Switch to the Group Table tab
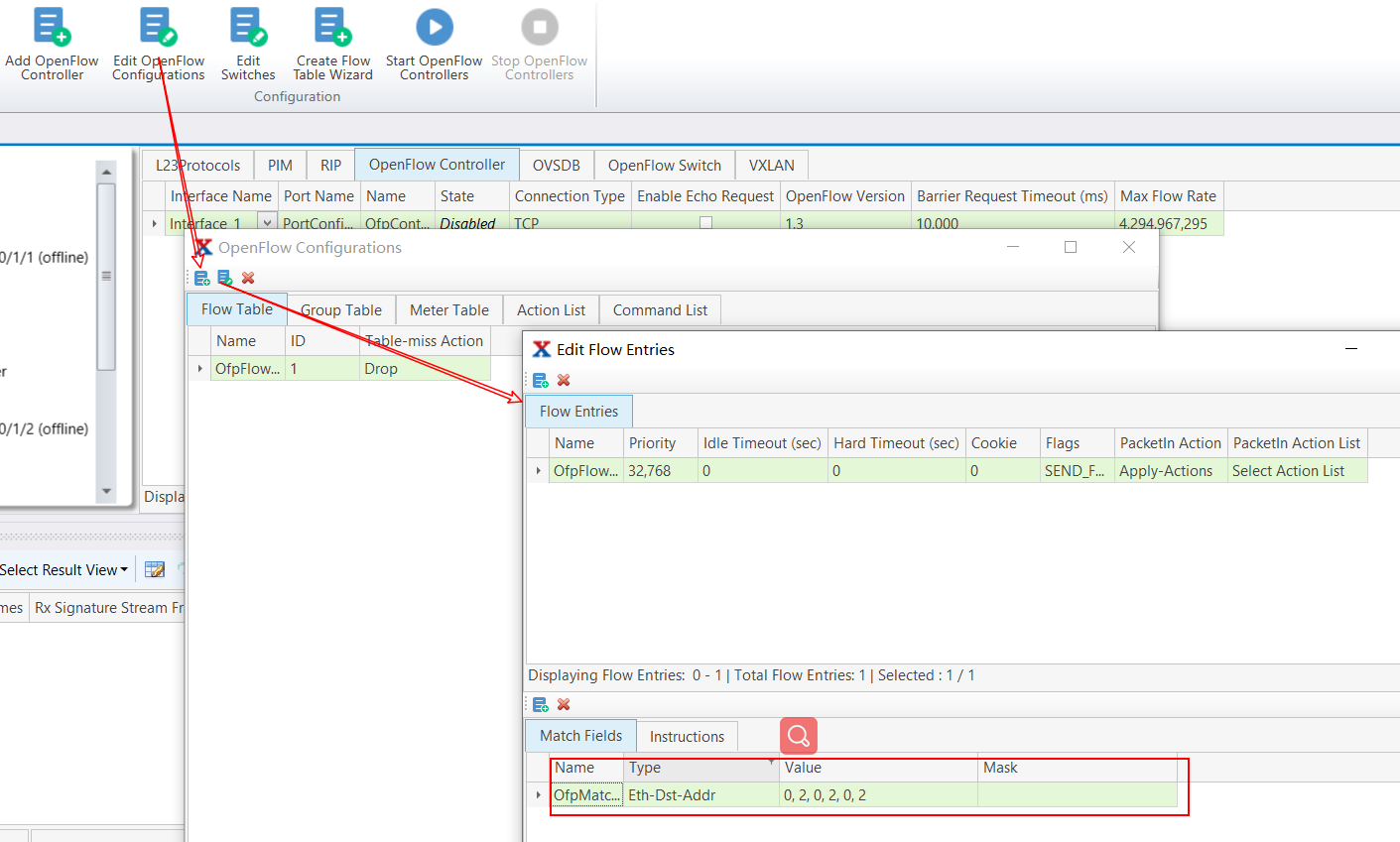 click(341, 310)
